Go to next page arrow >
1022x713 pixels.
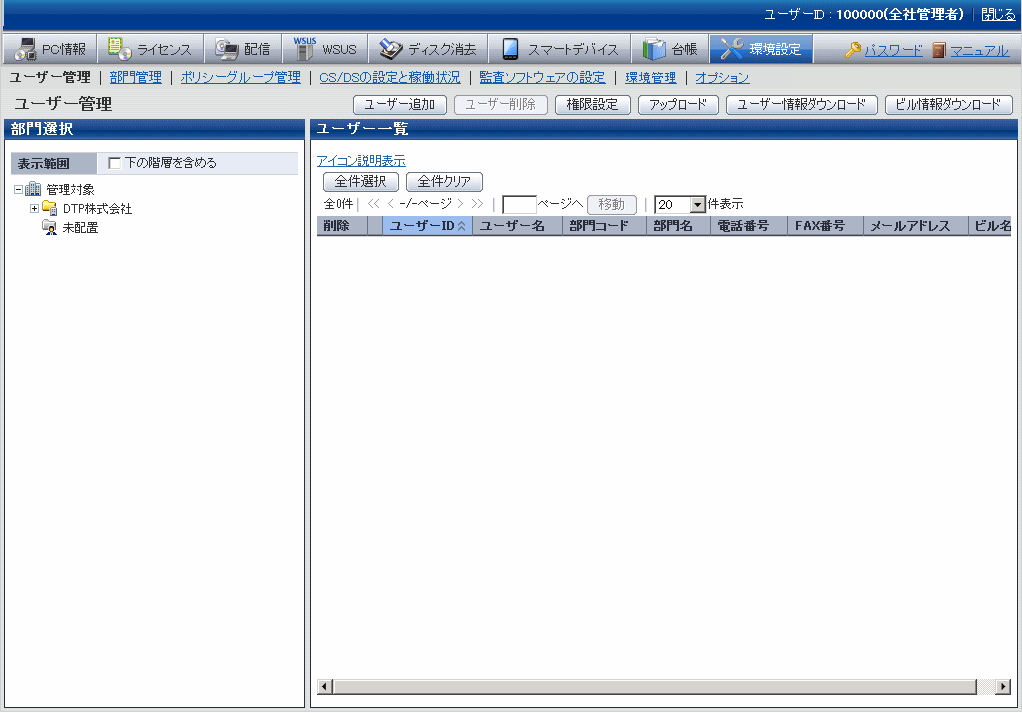pyautogui.click(x=460, y=204)
